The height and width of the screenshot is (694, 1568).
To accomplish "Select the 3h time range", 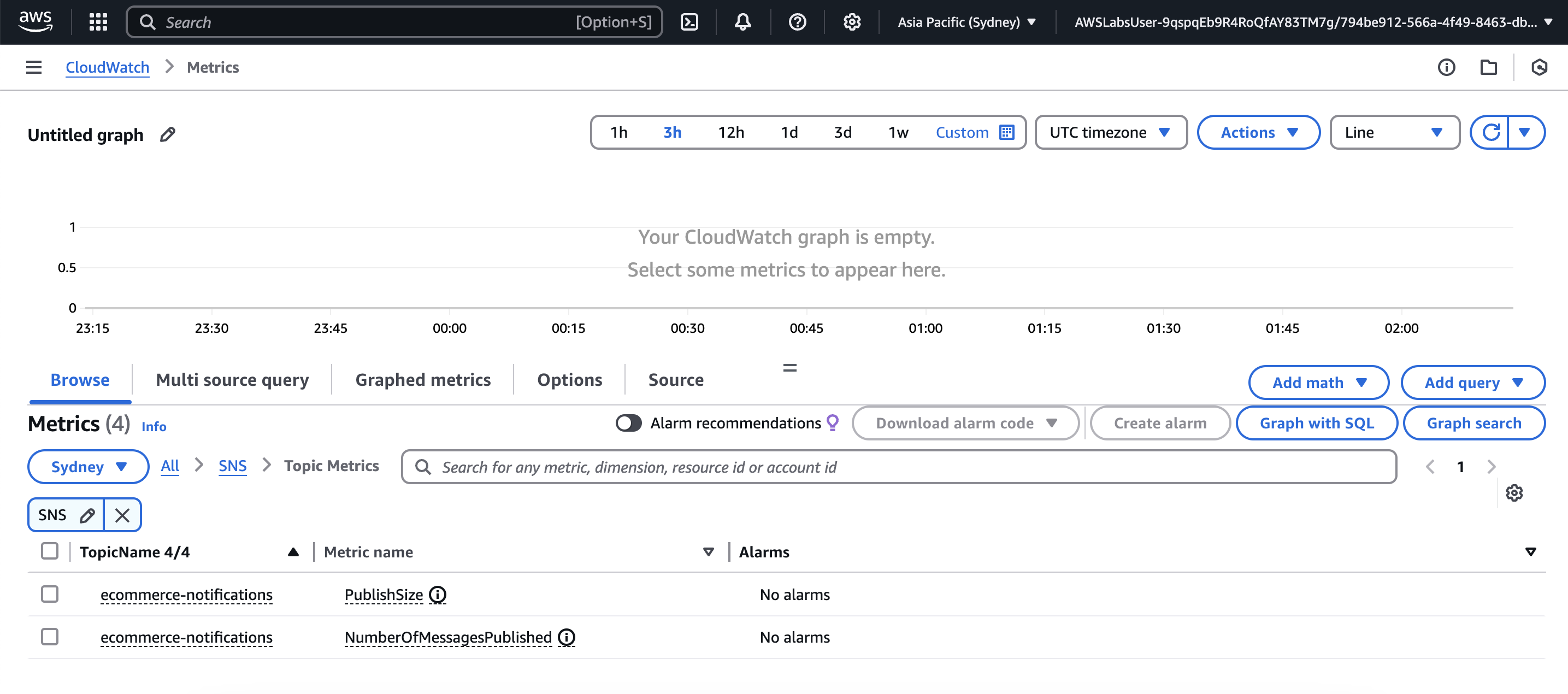I will [x=672, y=132].
